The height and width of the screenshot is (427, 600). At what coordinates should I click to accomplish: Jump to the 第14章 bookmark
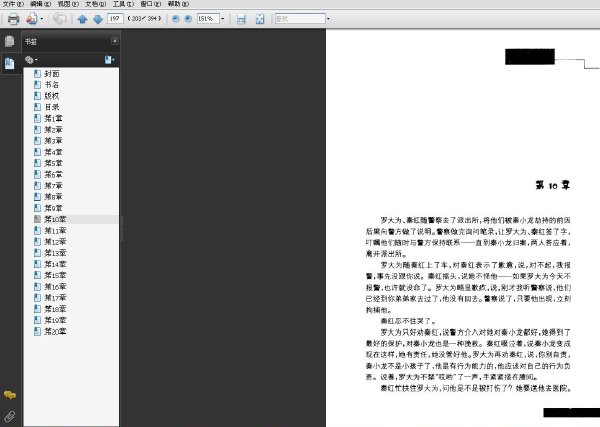tap(55, 264)
